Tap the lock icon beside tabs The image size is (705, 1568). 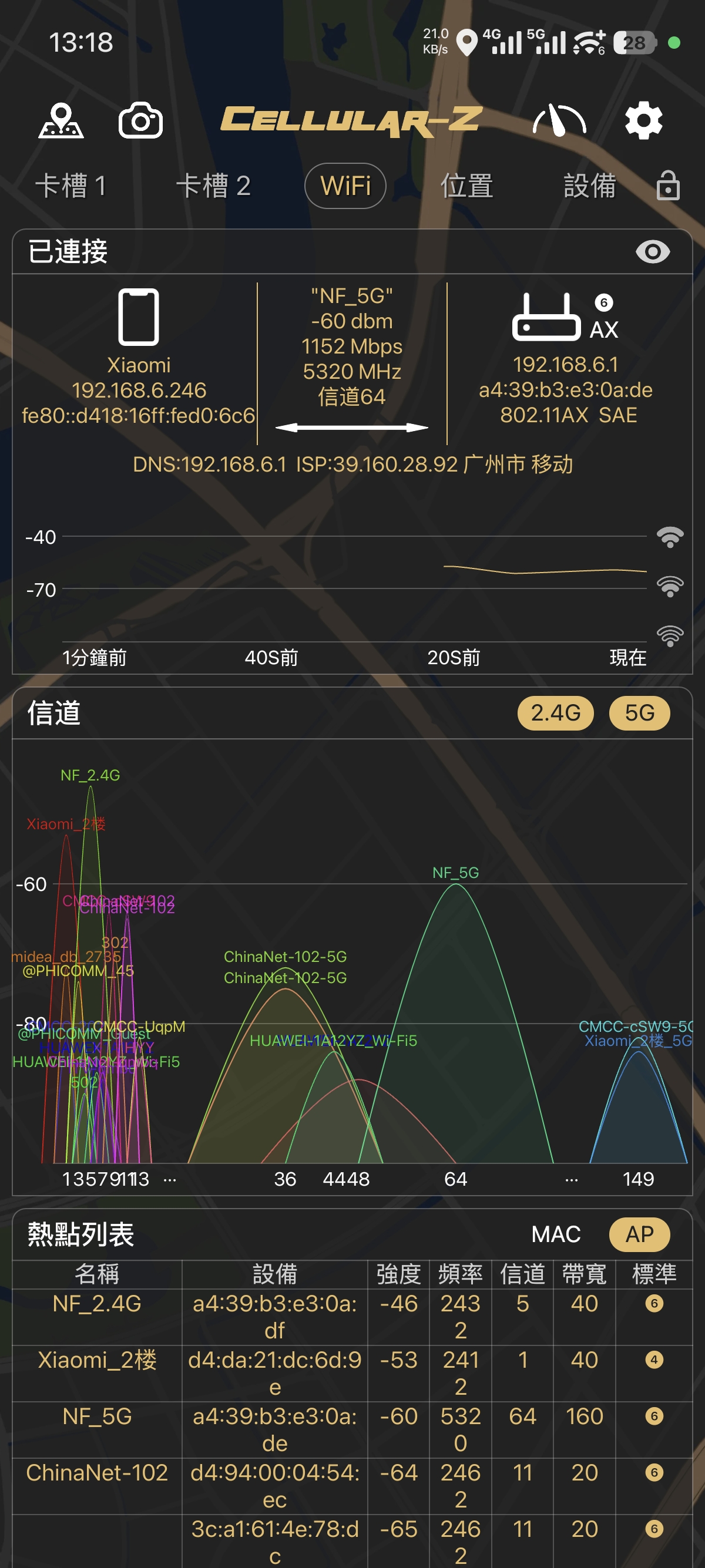[x=668, y=186]
